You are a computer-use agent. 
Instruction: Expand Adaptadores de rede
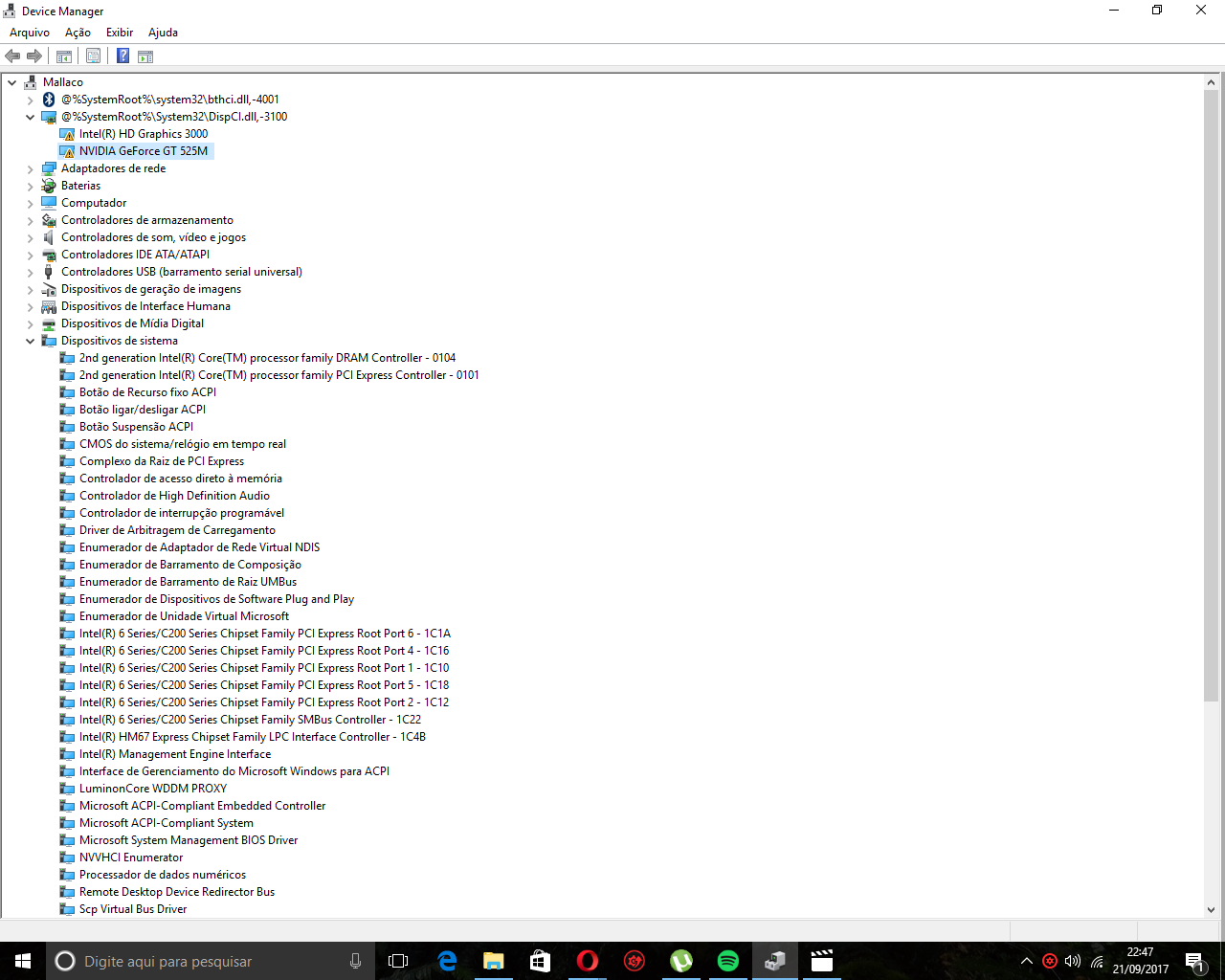point(31,168)
